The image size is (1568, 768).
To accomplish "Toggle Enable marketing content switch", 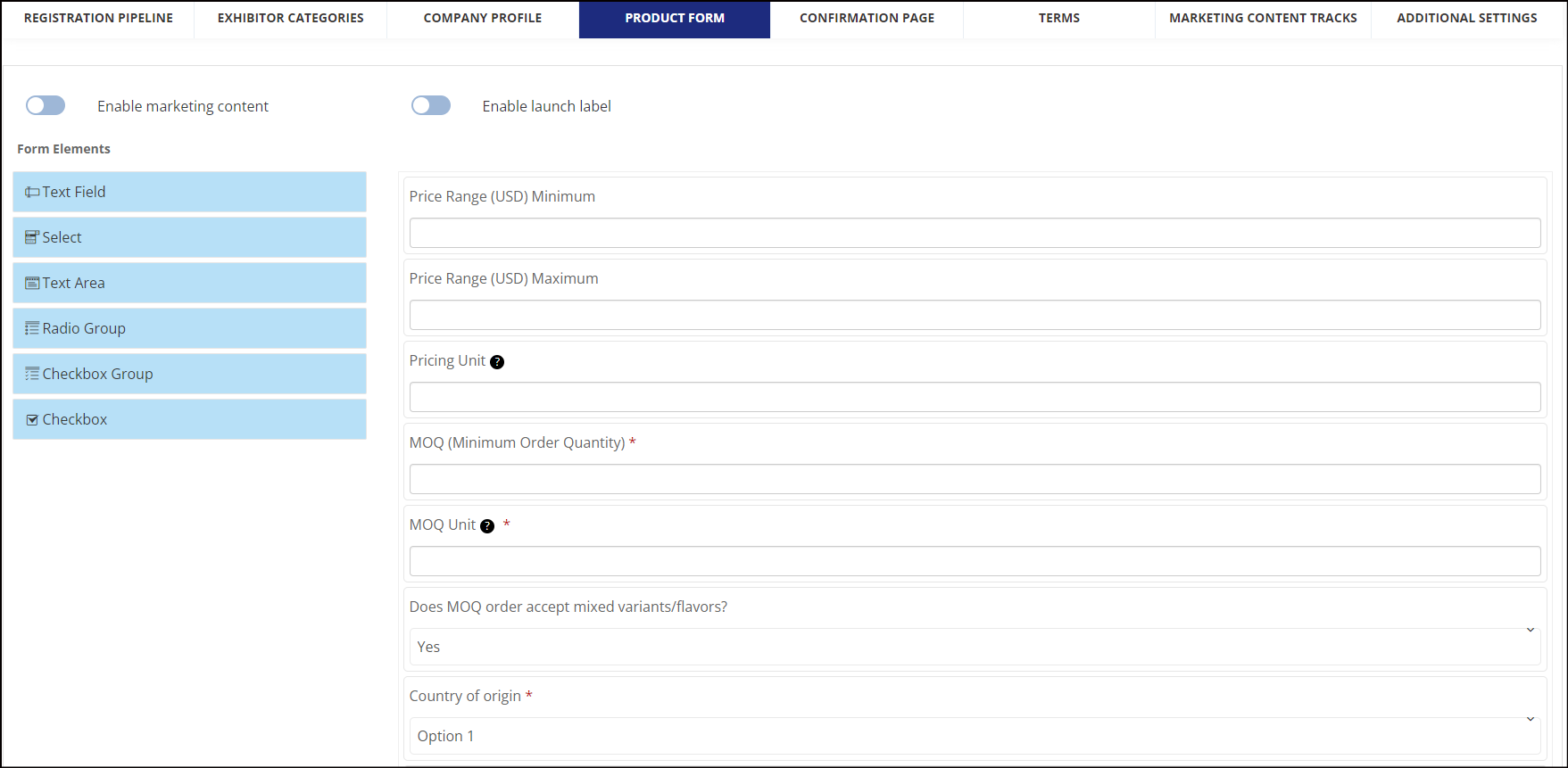I will click(46, 106).
